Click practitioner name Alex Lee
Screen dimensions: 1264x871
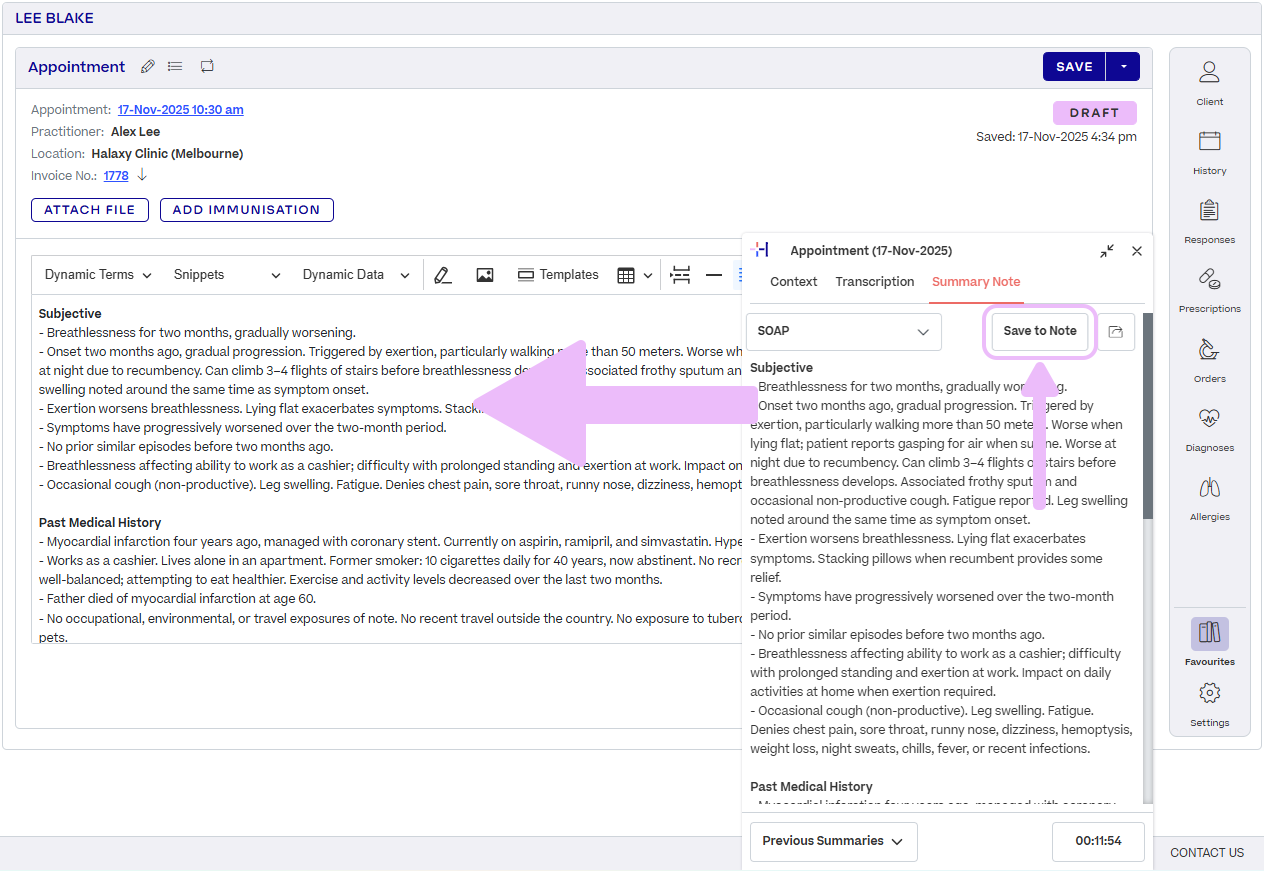[135, 132]
